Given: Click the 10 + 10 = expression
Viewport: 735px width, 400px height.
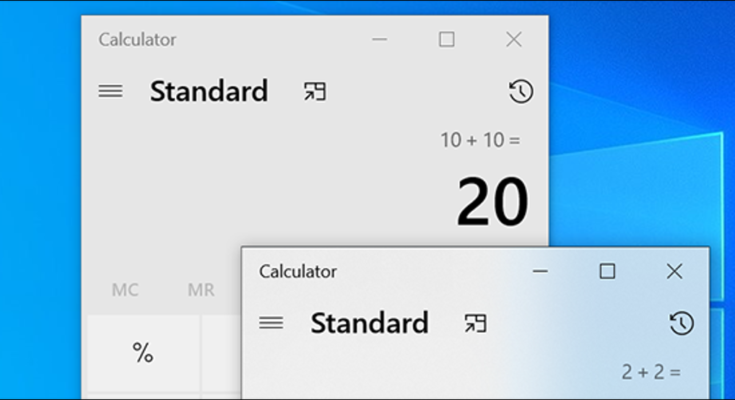Looking at the screenshot, I should pos(480,140).
